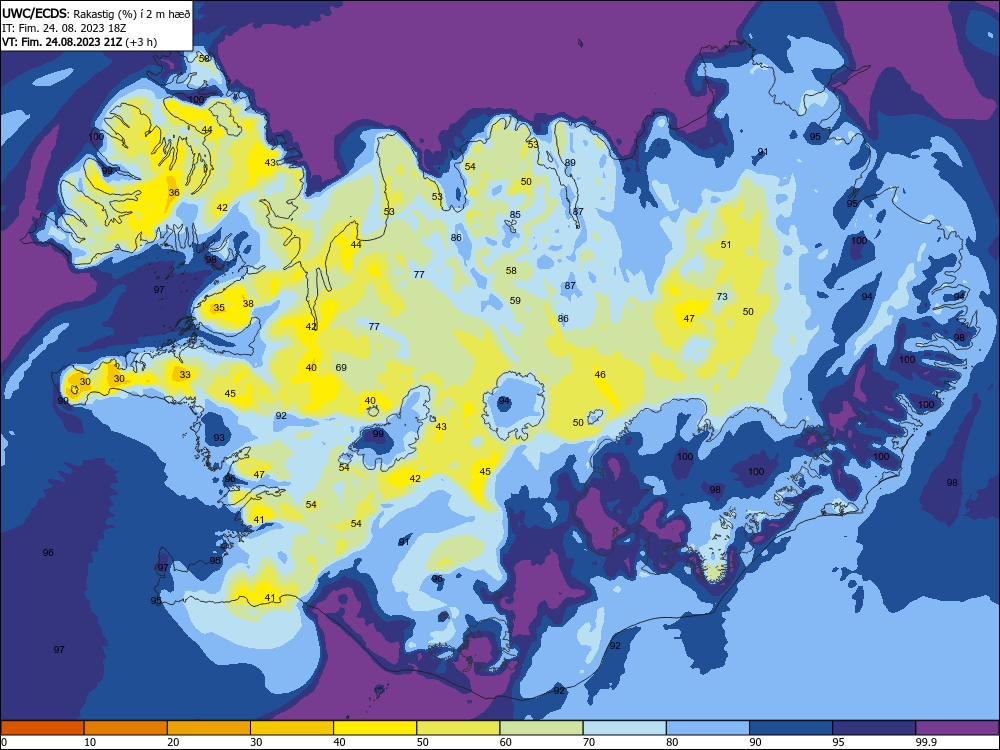This screenshot has width=1000, height=750.
Task: Click the humidity value 46 on the map
Action: click(600, 374)
